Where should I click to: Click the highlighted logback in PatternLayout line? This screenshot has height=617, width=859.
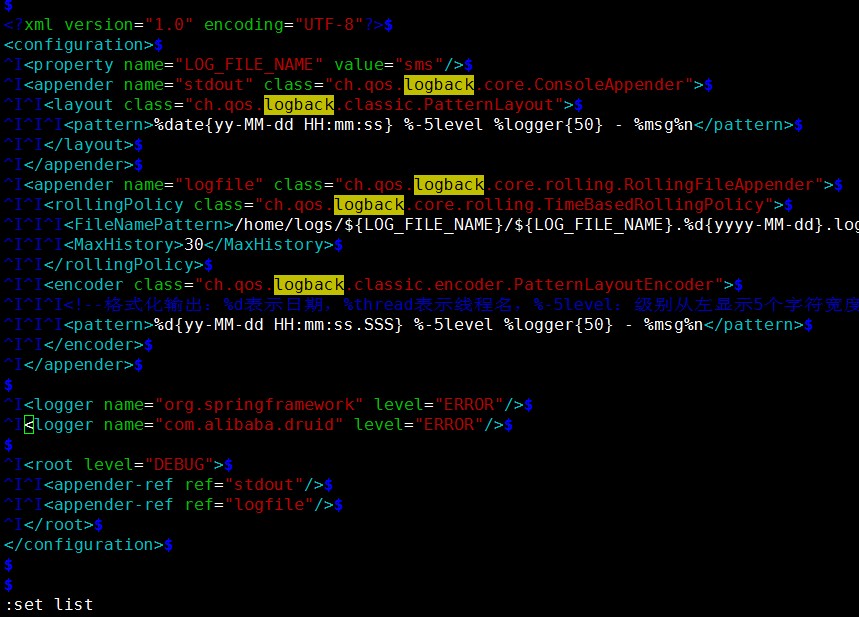(298, 104)
